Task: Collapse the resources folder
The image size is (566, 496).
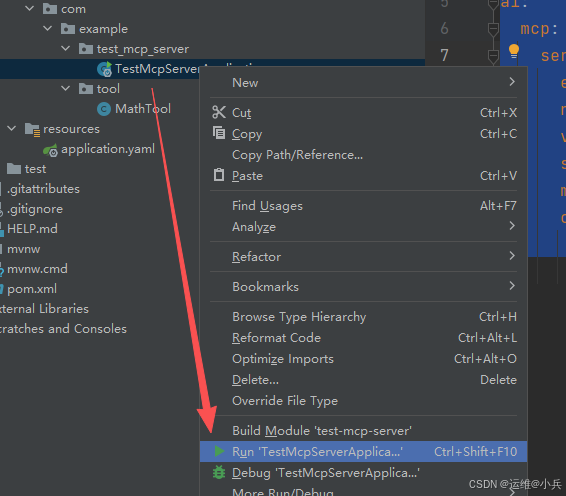Action: [12, 128]
